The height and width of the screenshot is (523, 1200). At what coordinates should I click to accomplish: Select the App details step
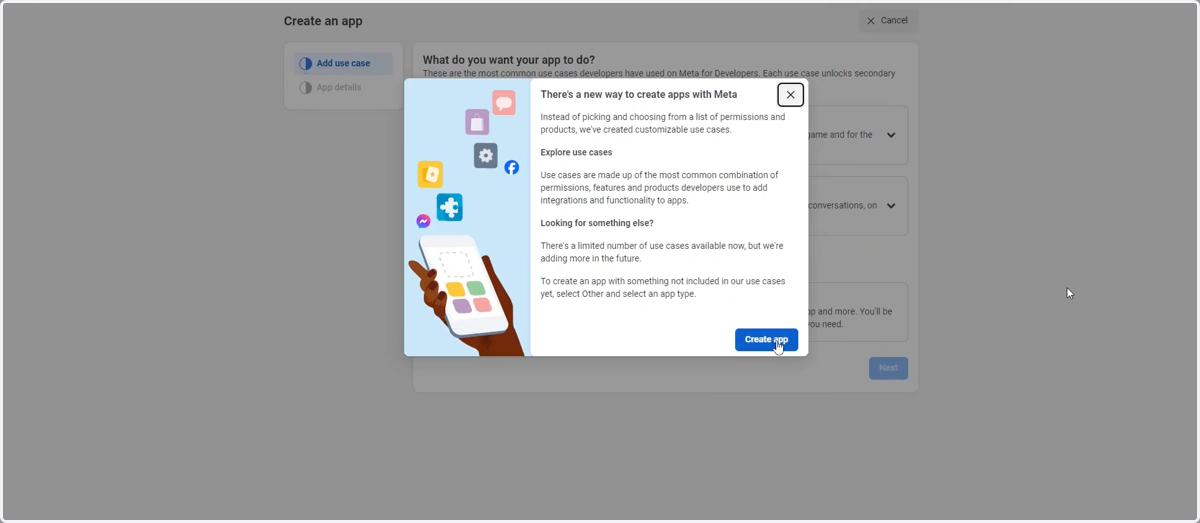[343, 88]
